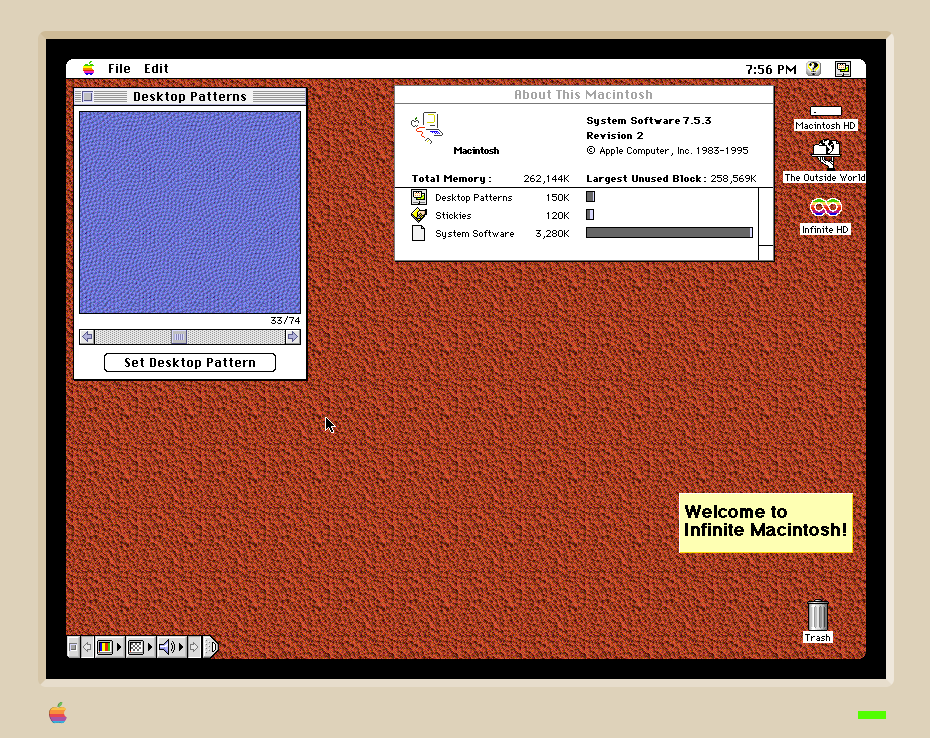930x738 pixels.
Task: Show next pattern with right scroll arrow
Action: point(292,337)
